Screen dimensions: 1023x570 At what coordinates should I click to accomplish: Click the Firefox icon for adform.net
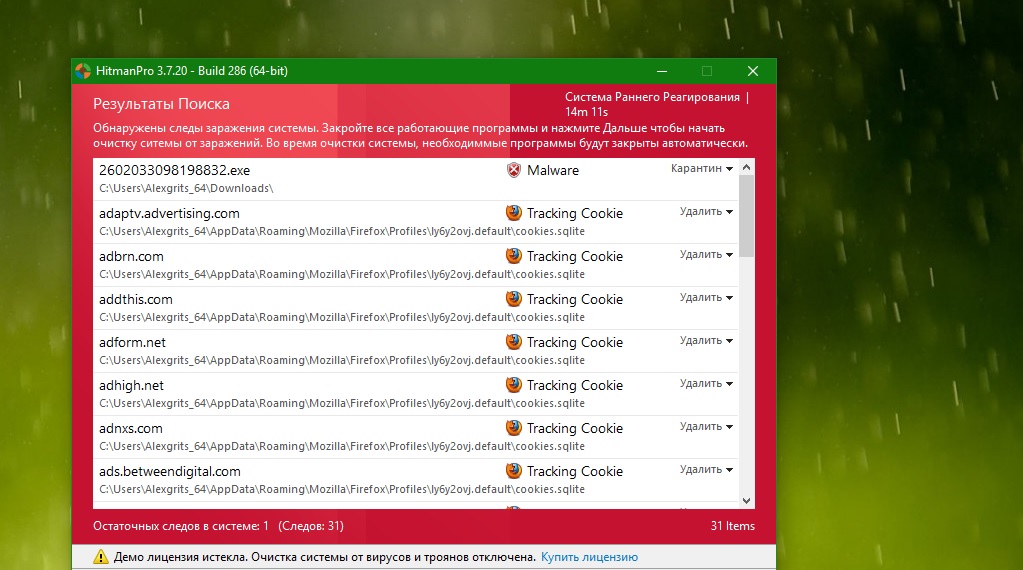tap(514, 342)
